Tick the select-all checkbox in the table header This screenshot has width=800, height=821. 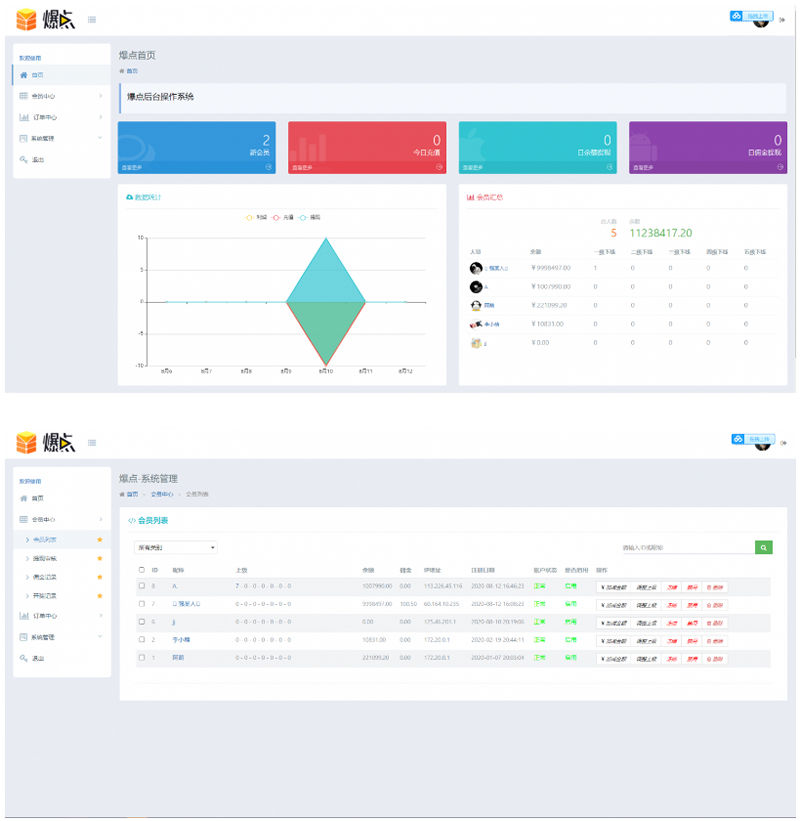(142, 570)
